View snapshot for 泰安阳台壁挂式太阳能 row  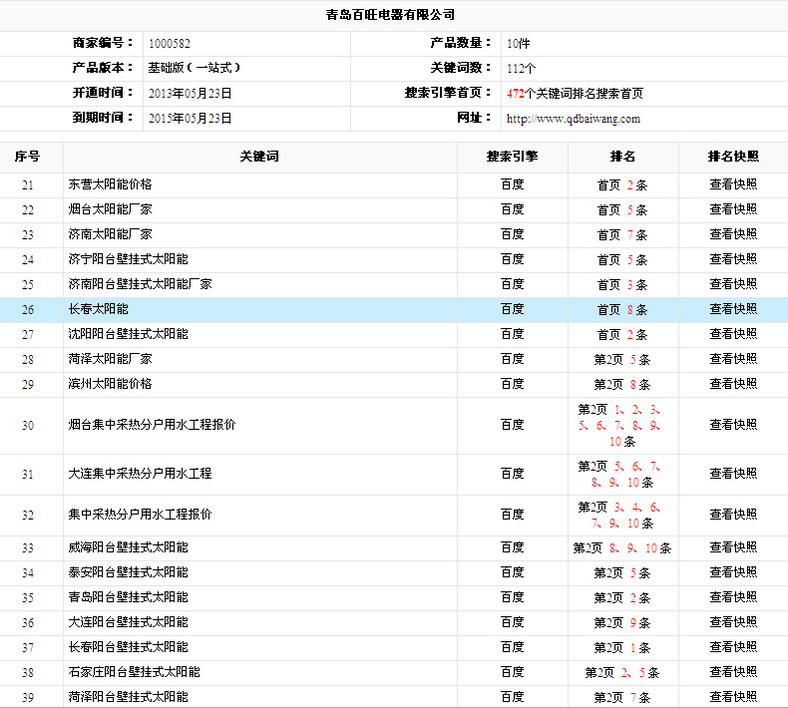pos(733,572)
